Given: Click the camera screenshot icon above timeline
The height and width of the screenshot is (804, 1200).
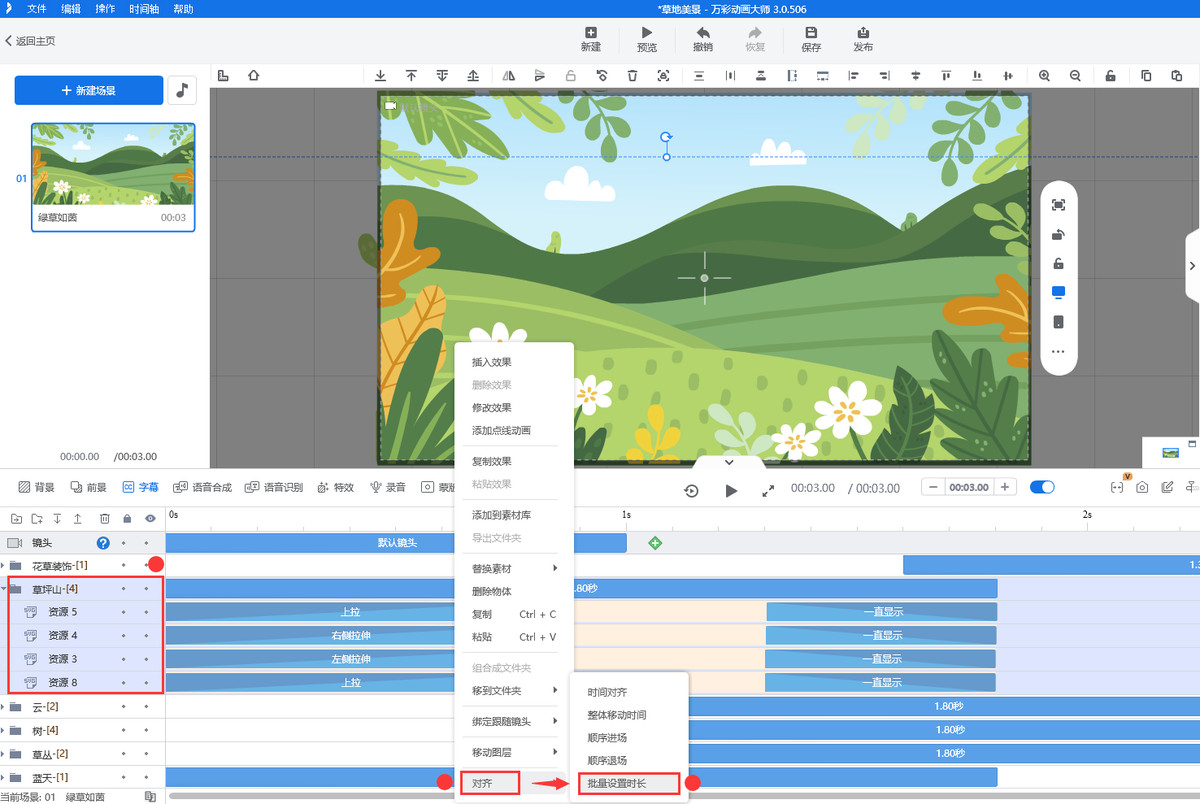Looking at the screenshot, I should point(1142,488).
